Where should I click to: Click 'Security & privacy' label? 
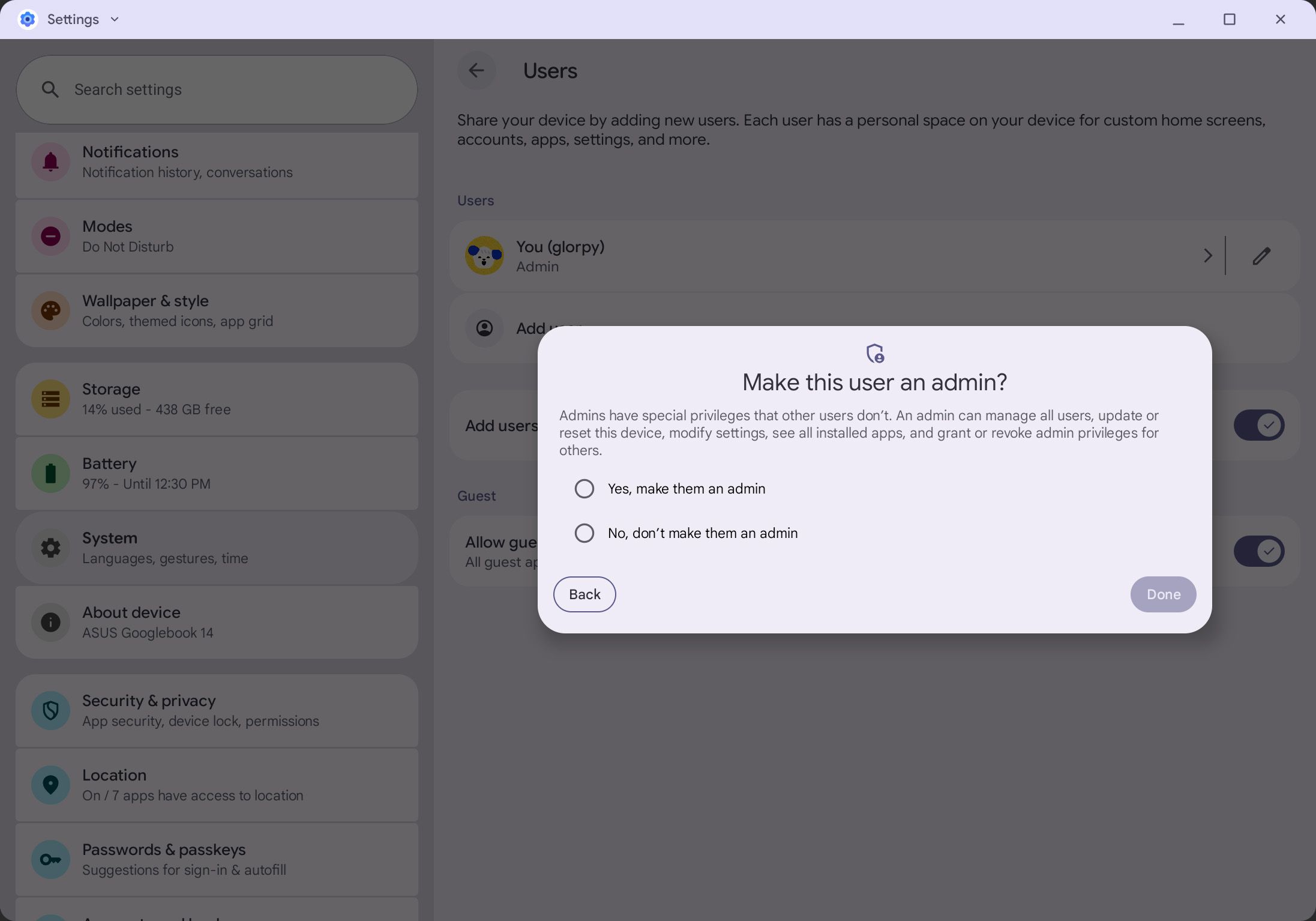click(x=149, y=701)
